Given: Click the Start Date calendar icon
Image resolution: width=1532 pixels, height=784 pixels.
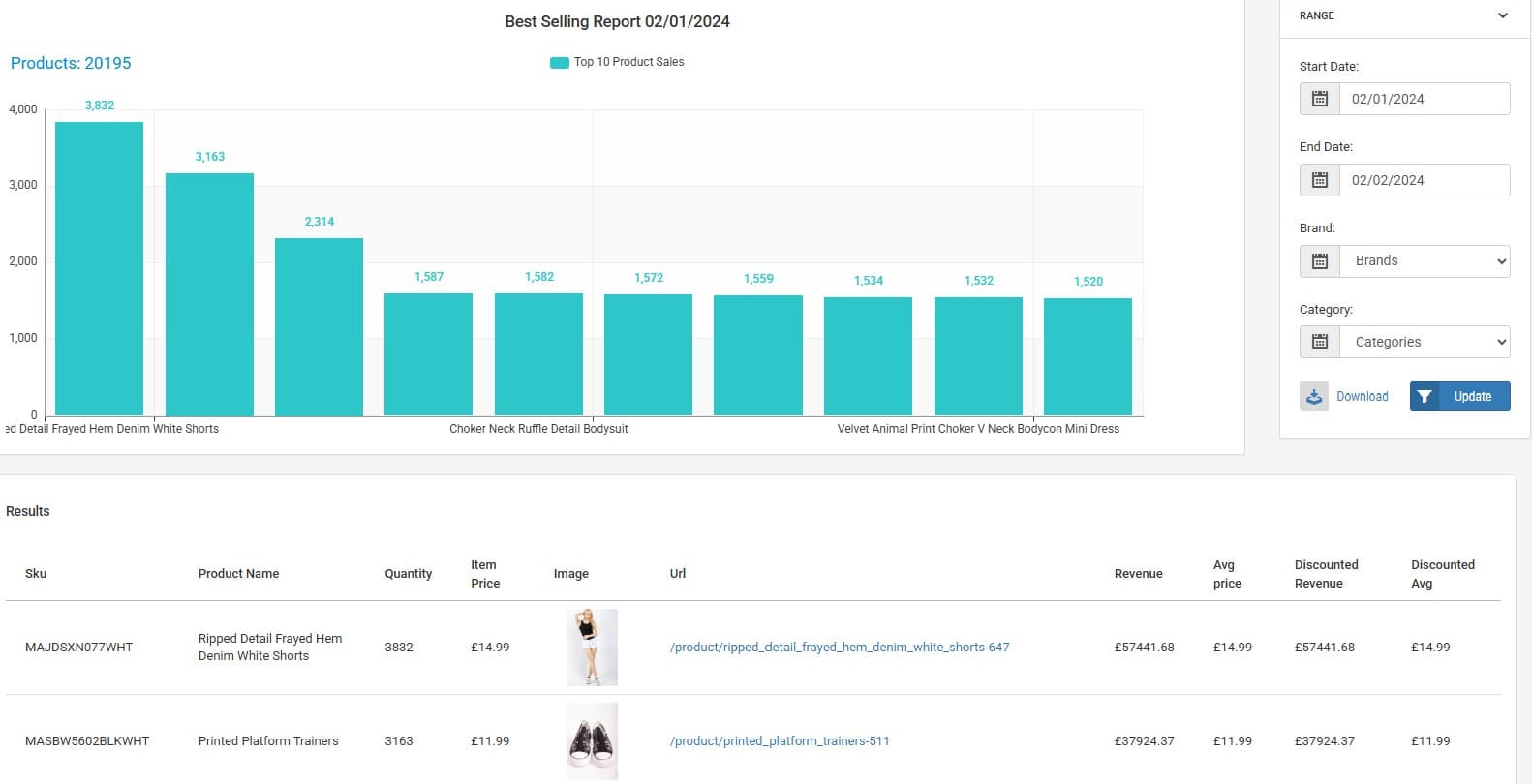Looking at the screenshot, I should [x=1319, y=99].
